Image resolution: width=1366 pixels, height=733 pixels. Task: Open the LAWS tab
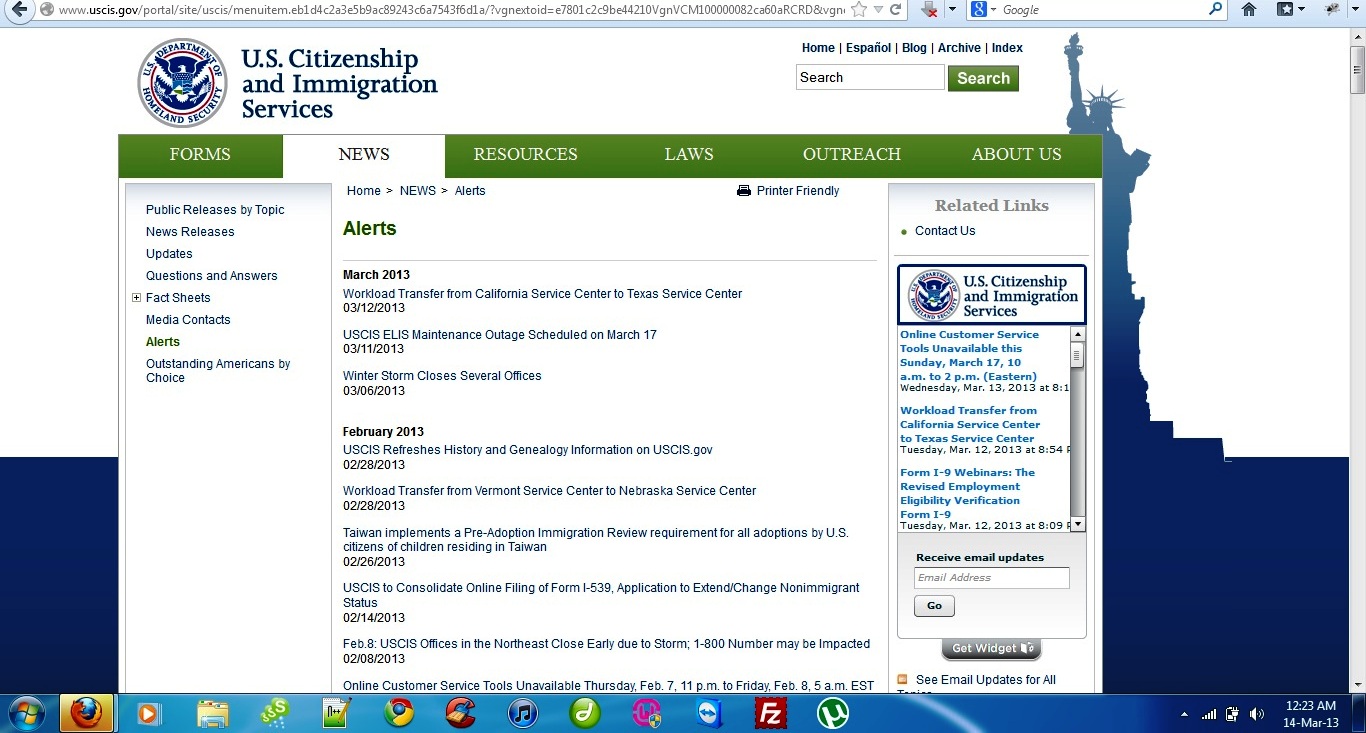[689, 155]
